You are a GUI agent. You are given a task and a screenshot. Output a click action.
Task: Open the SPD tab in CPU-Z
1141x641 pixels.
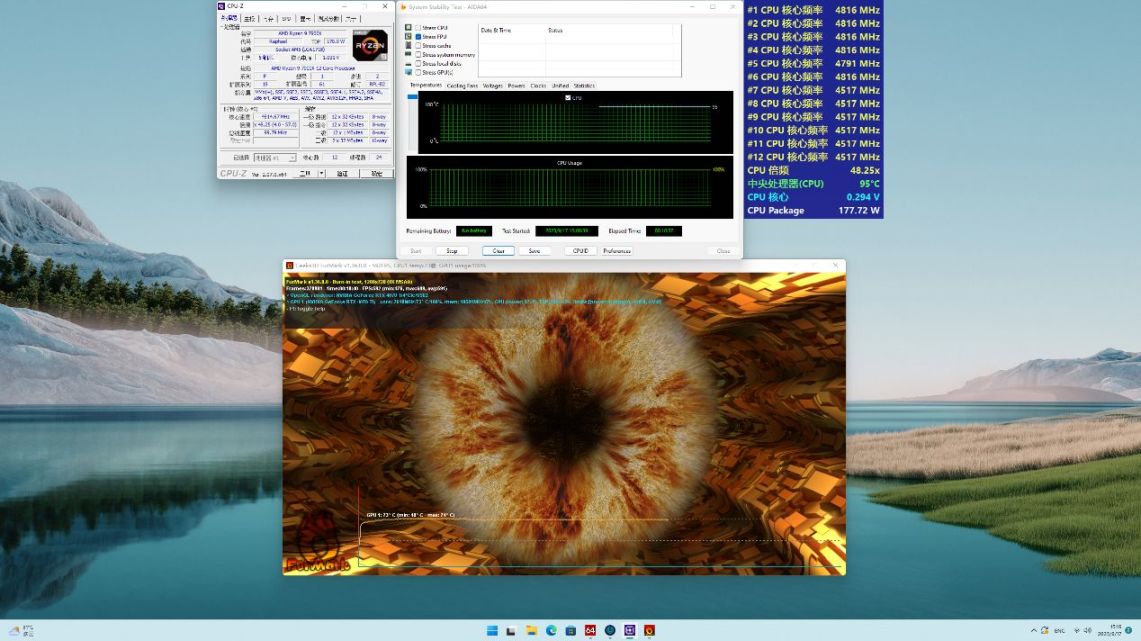coord(286,18)
